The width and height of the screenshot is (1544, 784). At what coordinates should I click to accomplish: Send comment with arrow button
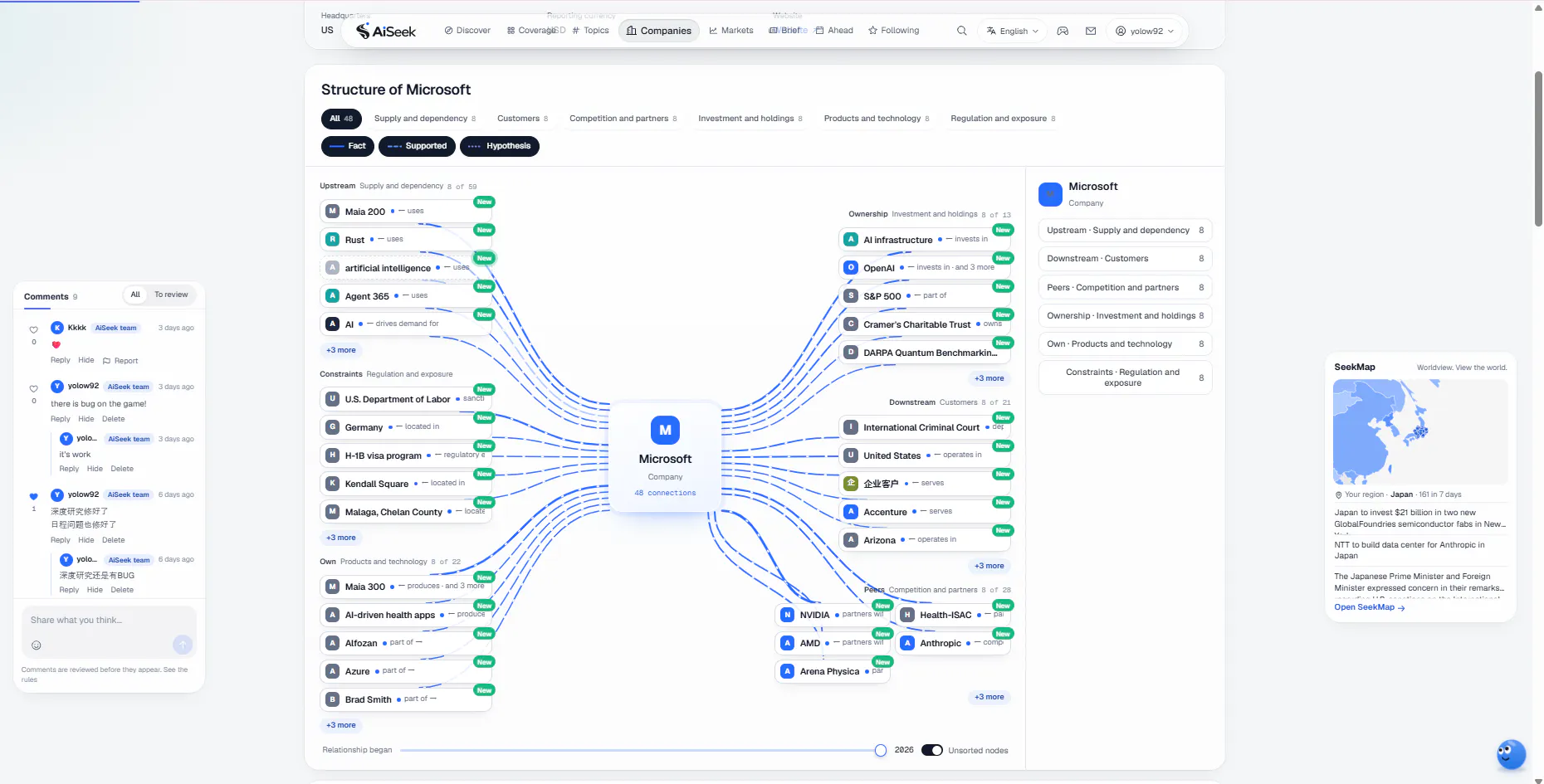coord(183,645)
